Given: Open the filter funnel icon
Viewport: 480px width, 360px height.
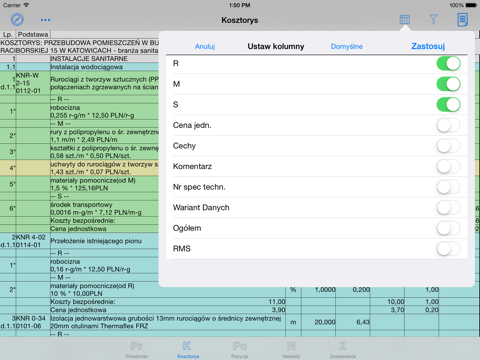Looking at the screenshot, I should click(x=433, y=19).
